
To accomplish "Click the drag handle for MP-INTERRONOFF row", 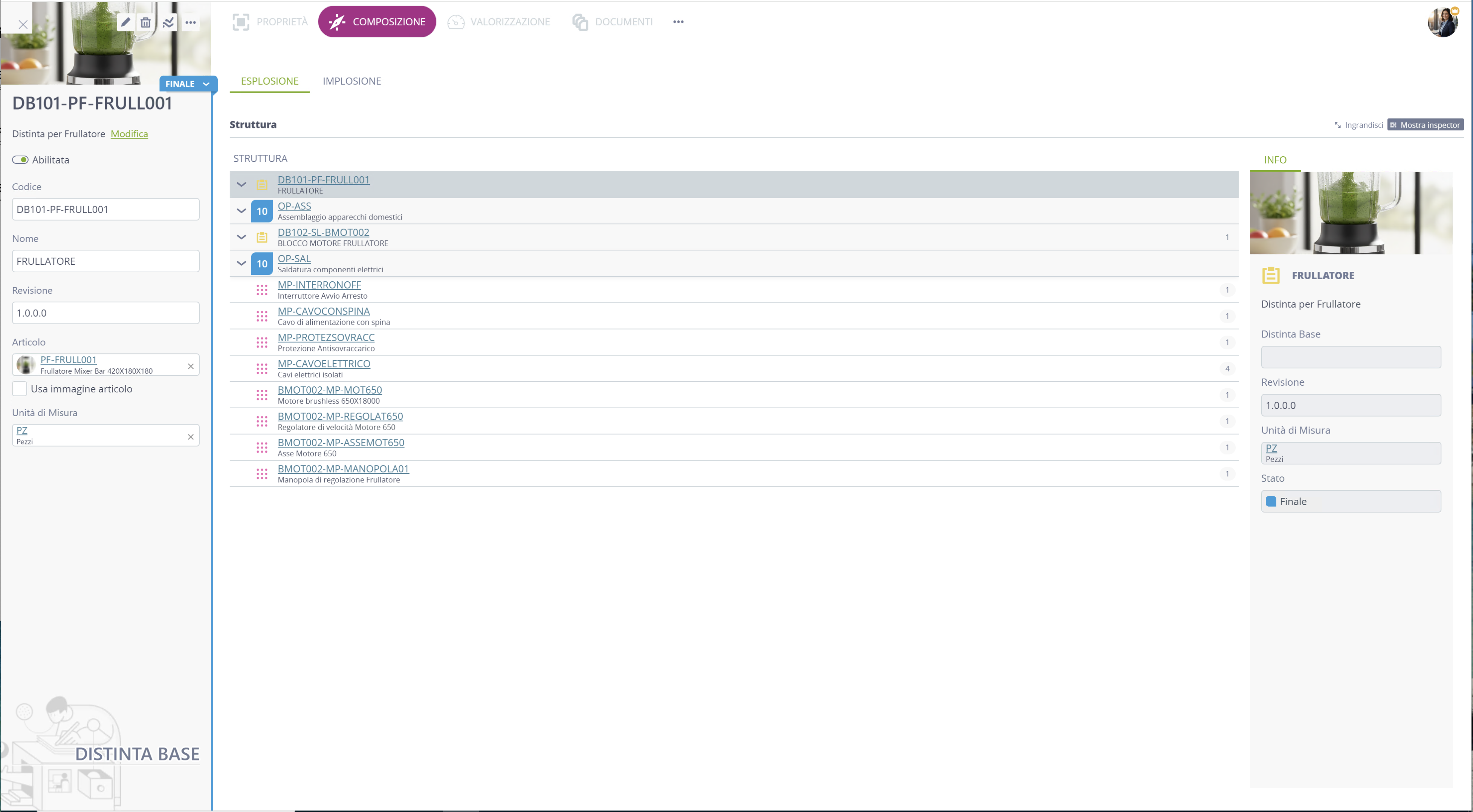I will (x=262, y=290).
